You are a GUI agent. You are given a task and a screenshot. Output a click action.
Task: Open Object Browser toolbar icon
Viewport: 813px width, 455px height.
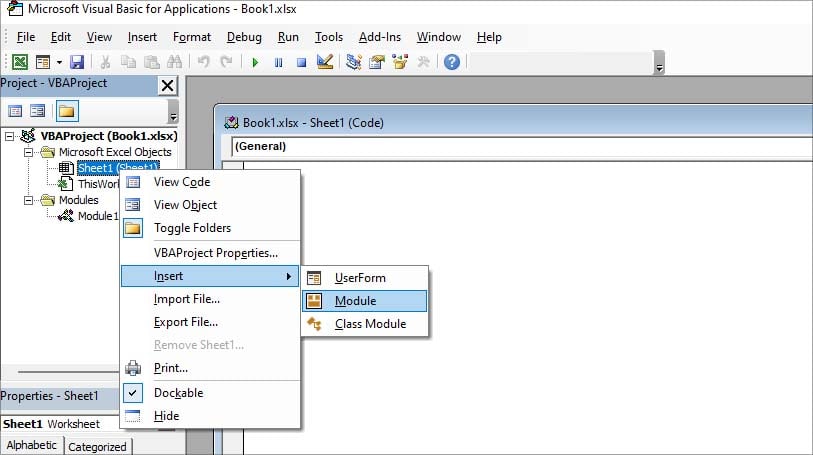pos(400,62)
